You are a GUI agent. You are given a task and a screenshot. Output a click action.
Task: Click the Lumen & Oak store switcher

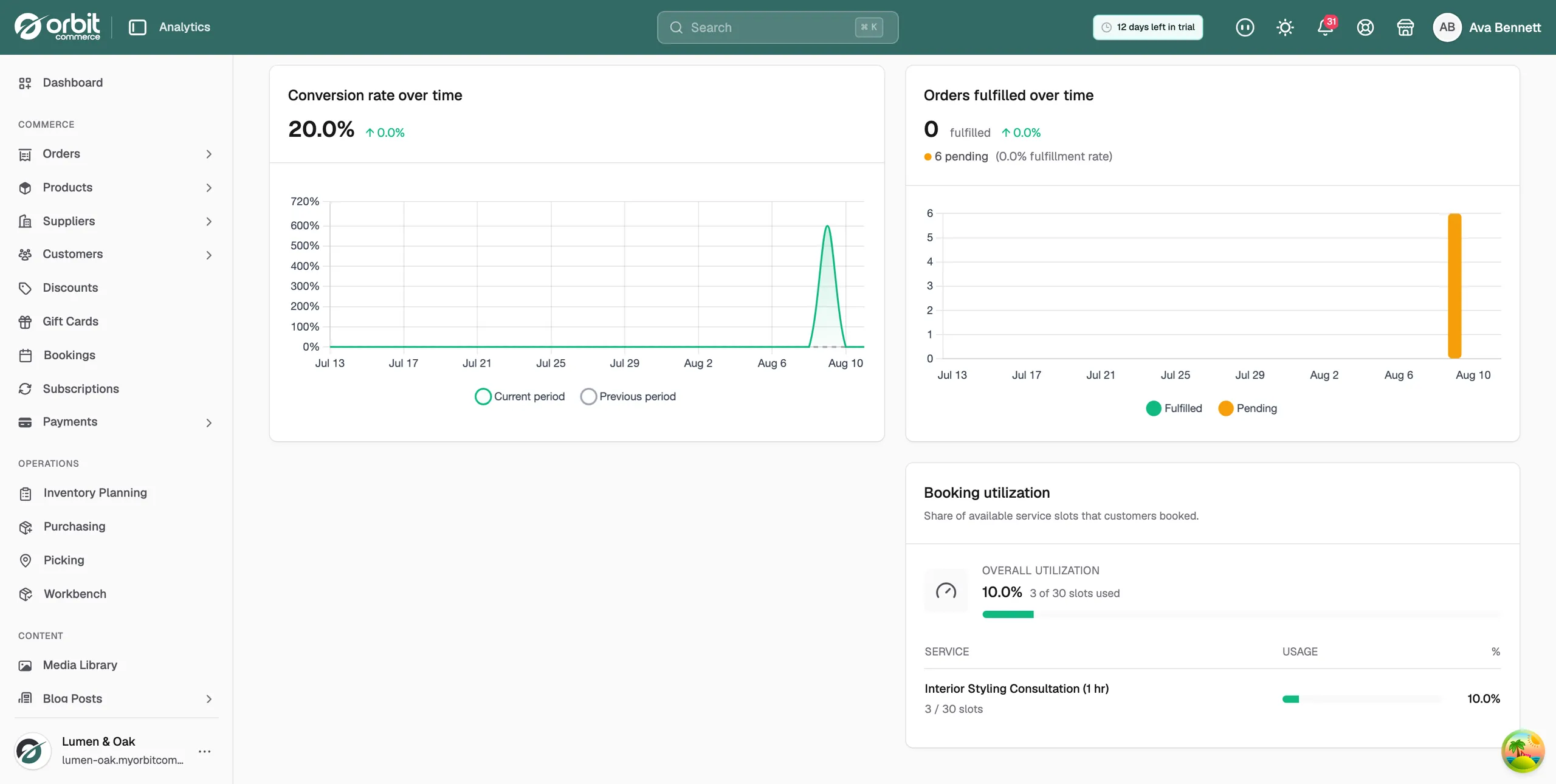(116, 751)
